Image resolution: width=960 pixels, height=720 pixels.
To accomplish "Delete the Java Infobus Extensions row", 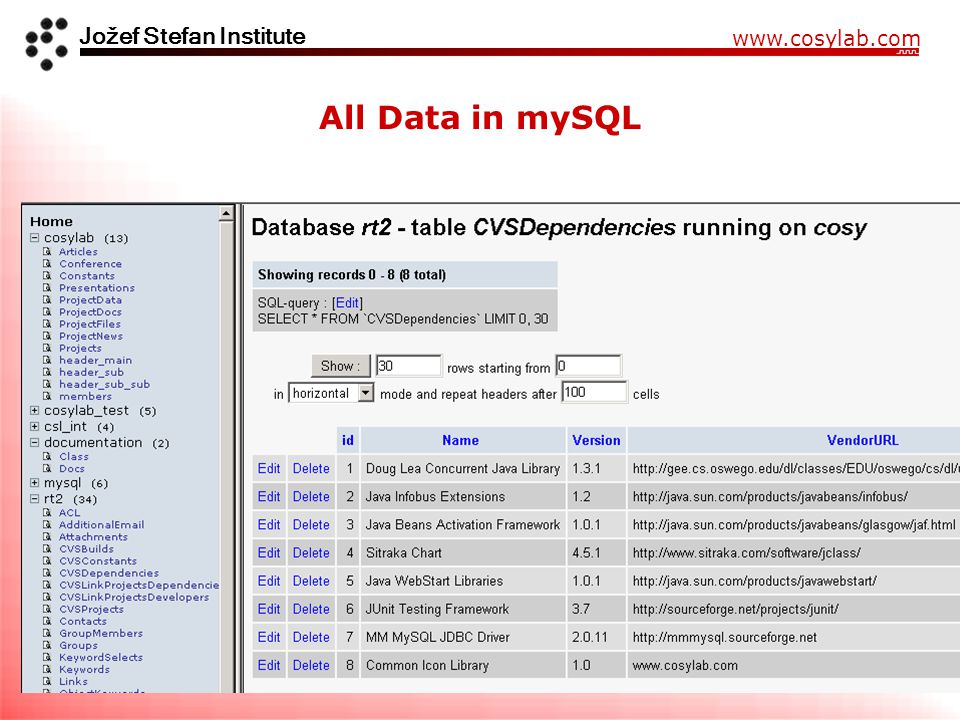I will (x=311, y=497).
